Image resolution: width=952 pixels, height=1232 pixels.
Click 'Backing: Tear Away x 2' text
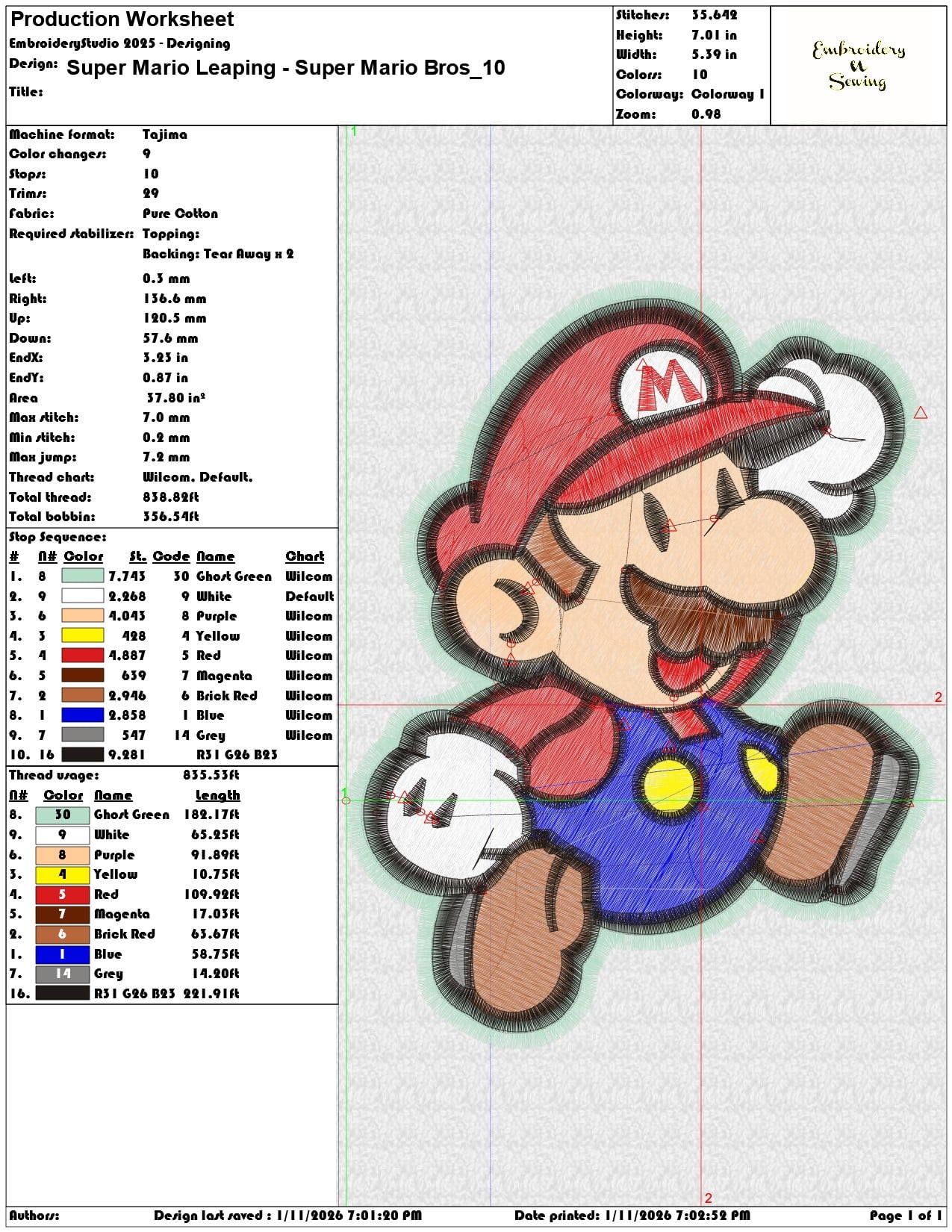tap(218, 254)
